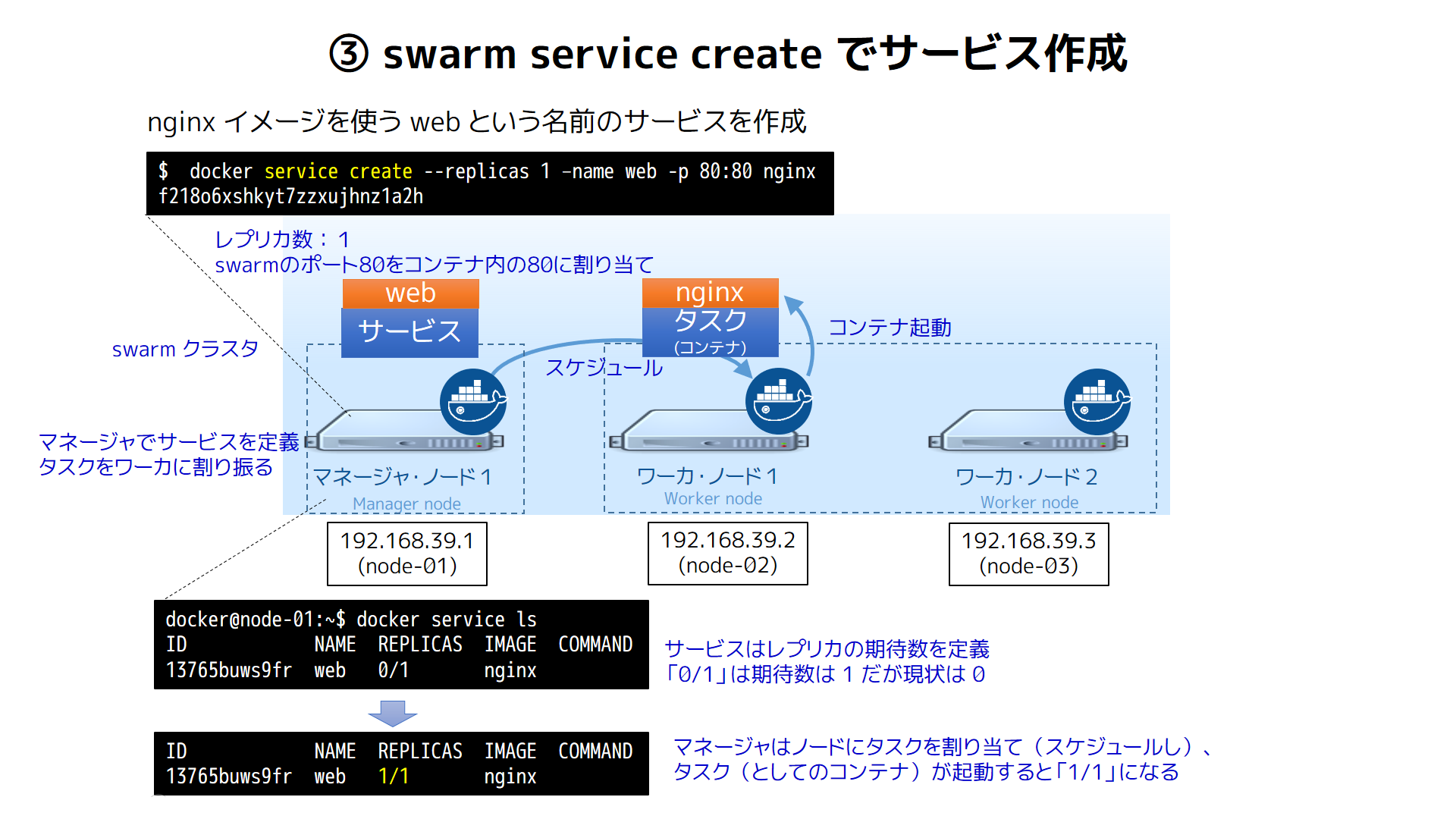Click the Manager node caption
The height and width of the screenshot is (819, 1456).
pyautogui.click(x=406, y=504)
